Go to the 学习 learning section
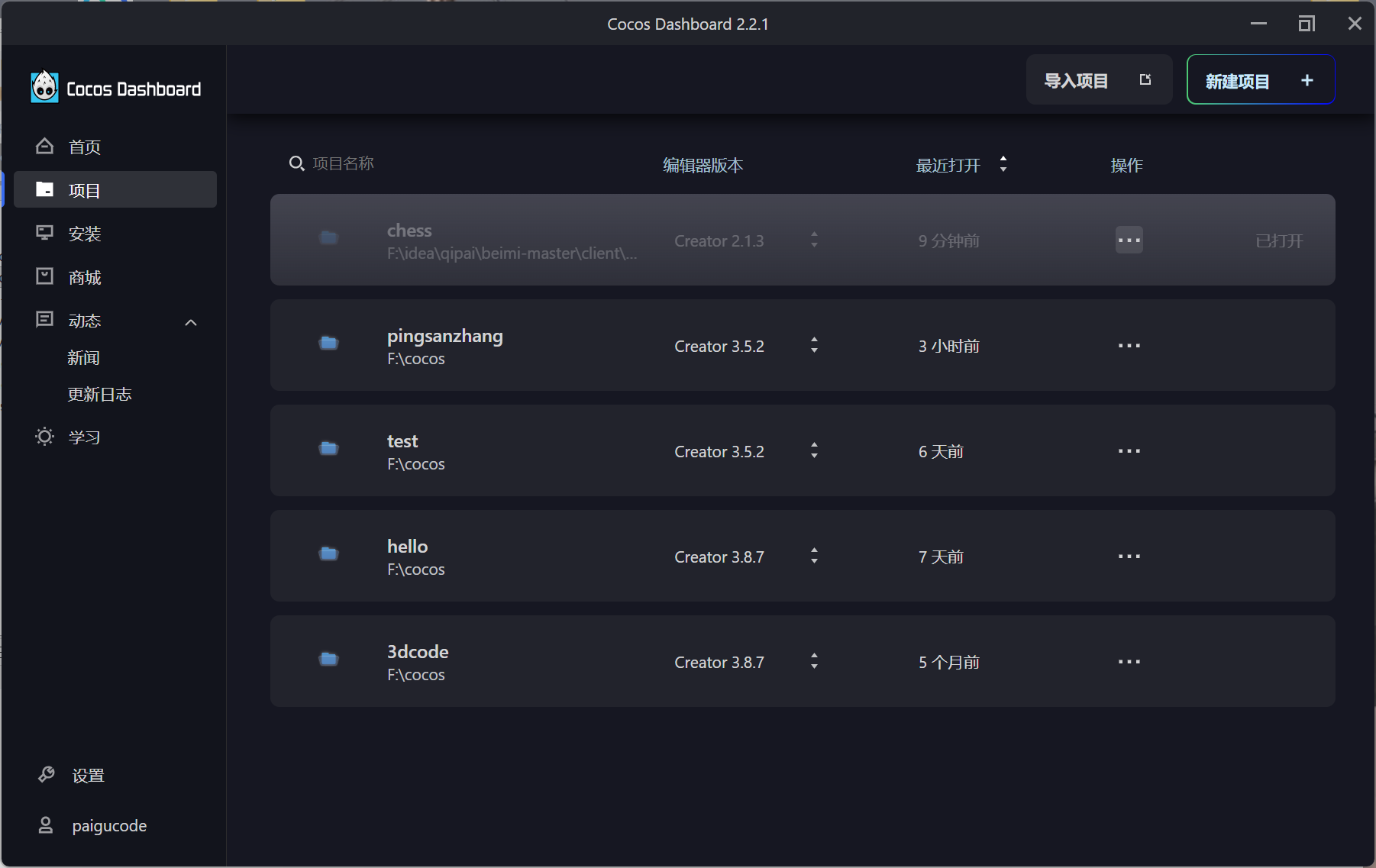 click(115, 437)
